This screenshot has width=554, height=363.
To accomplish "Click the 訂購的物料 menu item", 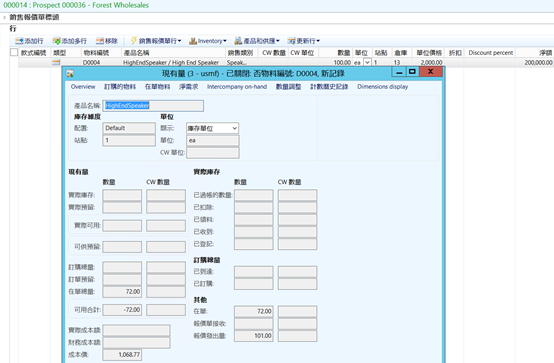I will pos(120,87).
